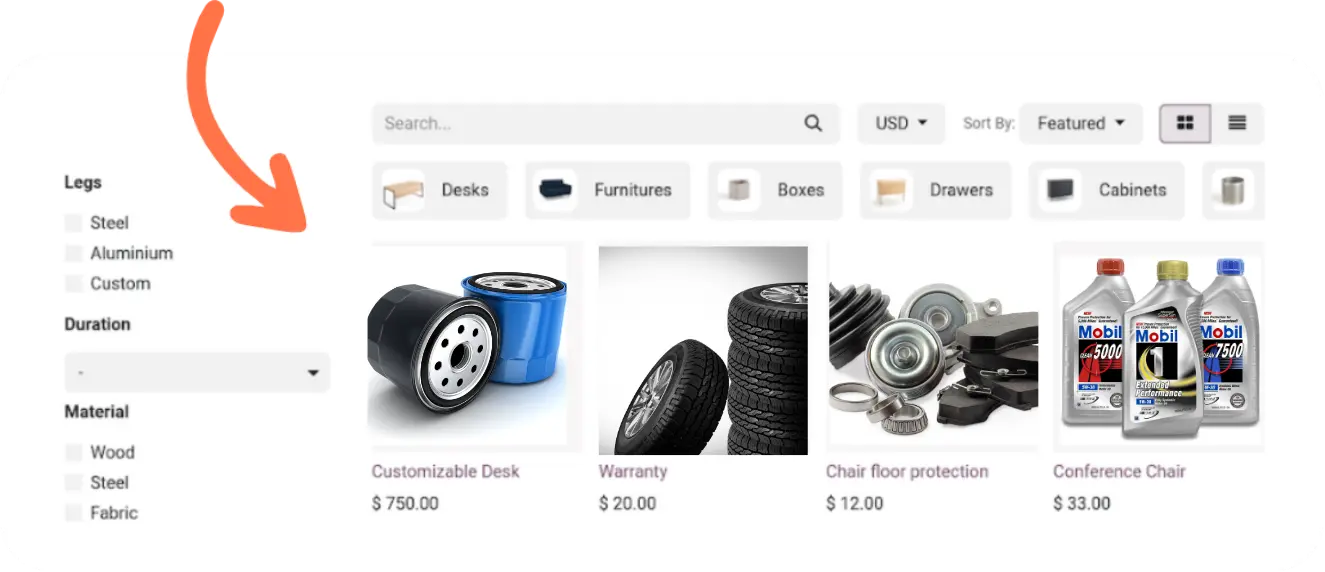
Task: Click the magnifying glass search icon
Action: click(x=813, y=123)
